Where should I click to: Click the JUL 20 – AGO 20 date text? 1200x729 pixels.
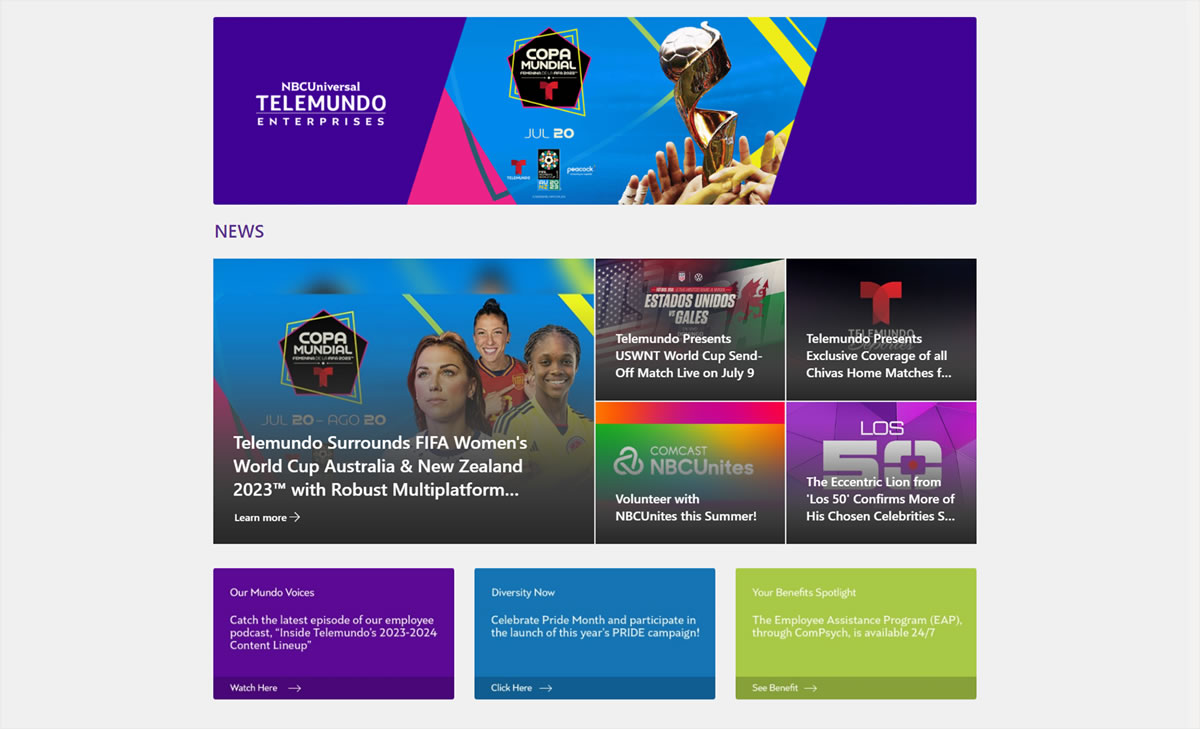[x=323, y=420]
